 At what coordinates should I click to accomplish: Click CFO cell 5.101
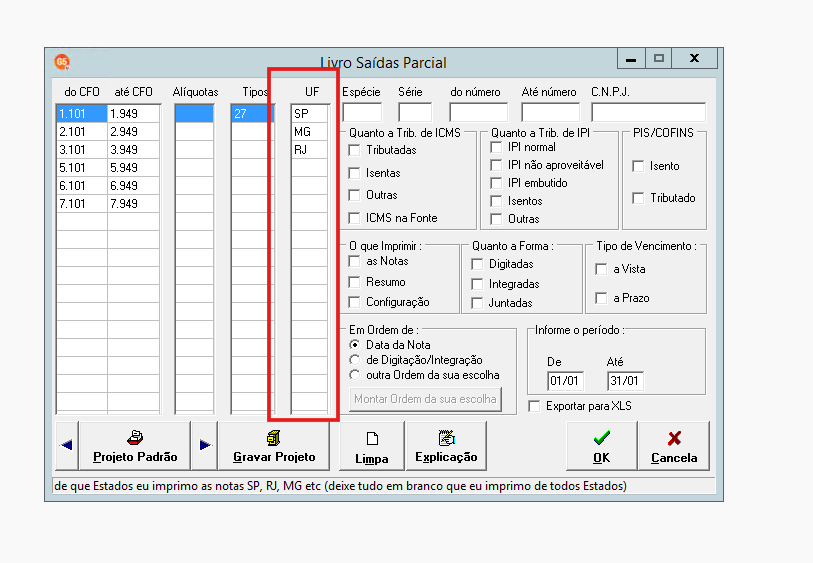(x=82, y=168)
